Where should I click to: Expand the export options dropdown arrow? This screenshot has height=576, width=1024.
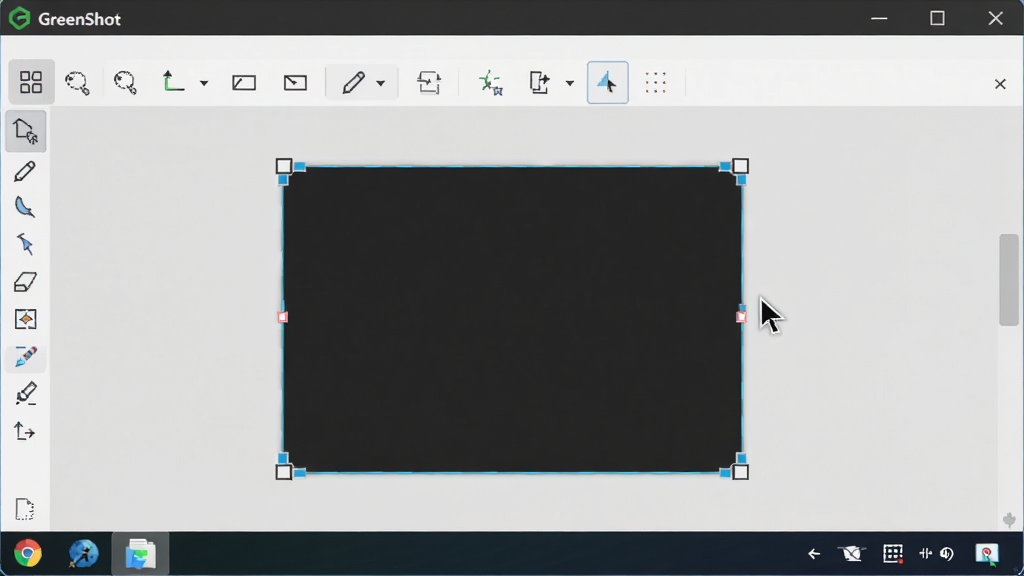[569, 84]
